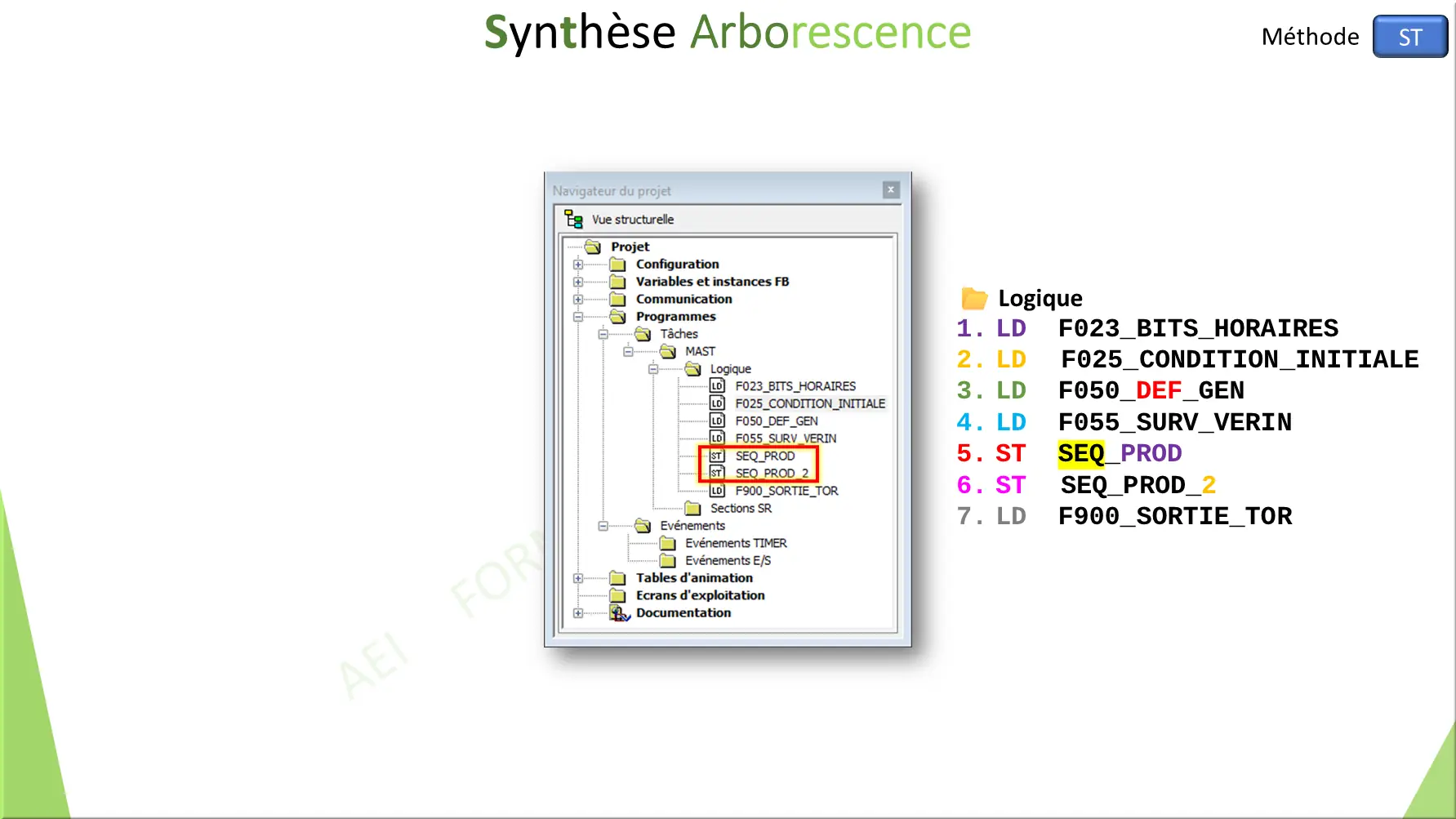Collapse the Programmes node

577,317
